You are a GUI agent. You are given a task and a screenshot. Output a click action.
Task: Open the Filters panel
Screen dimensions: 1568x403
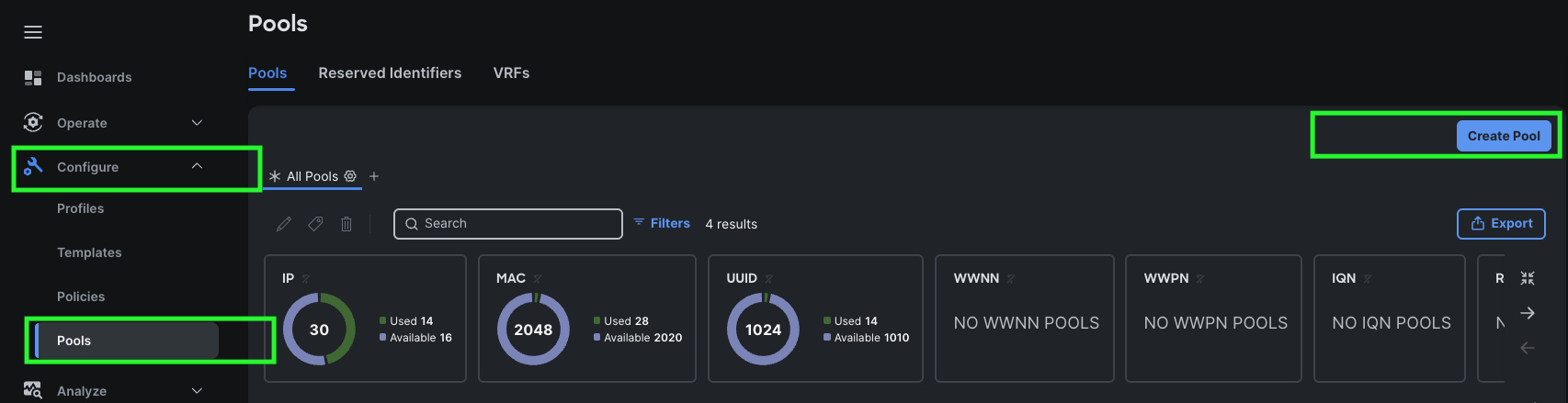click(x=662, y=223)
